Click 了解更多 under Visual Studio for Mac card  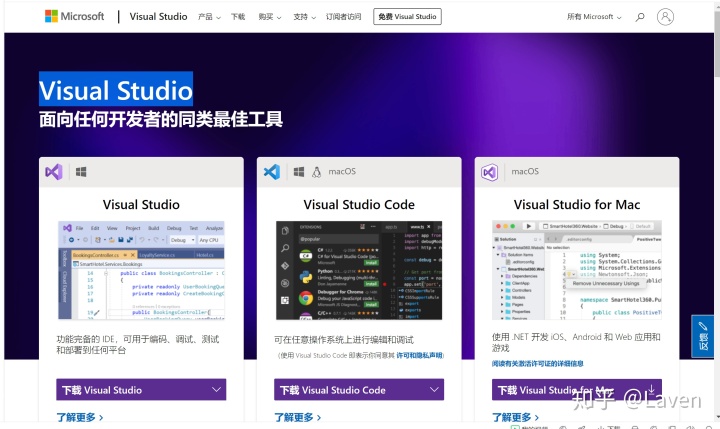(x=515, y=418)
